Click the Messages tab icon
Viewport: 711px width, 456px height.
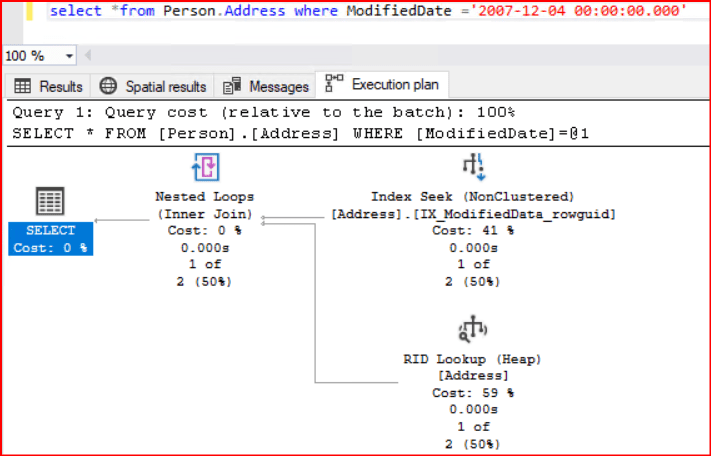(x=232, y=86)
